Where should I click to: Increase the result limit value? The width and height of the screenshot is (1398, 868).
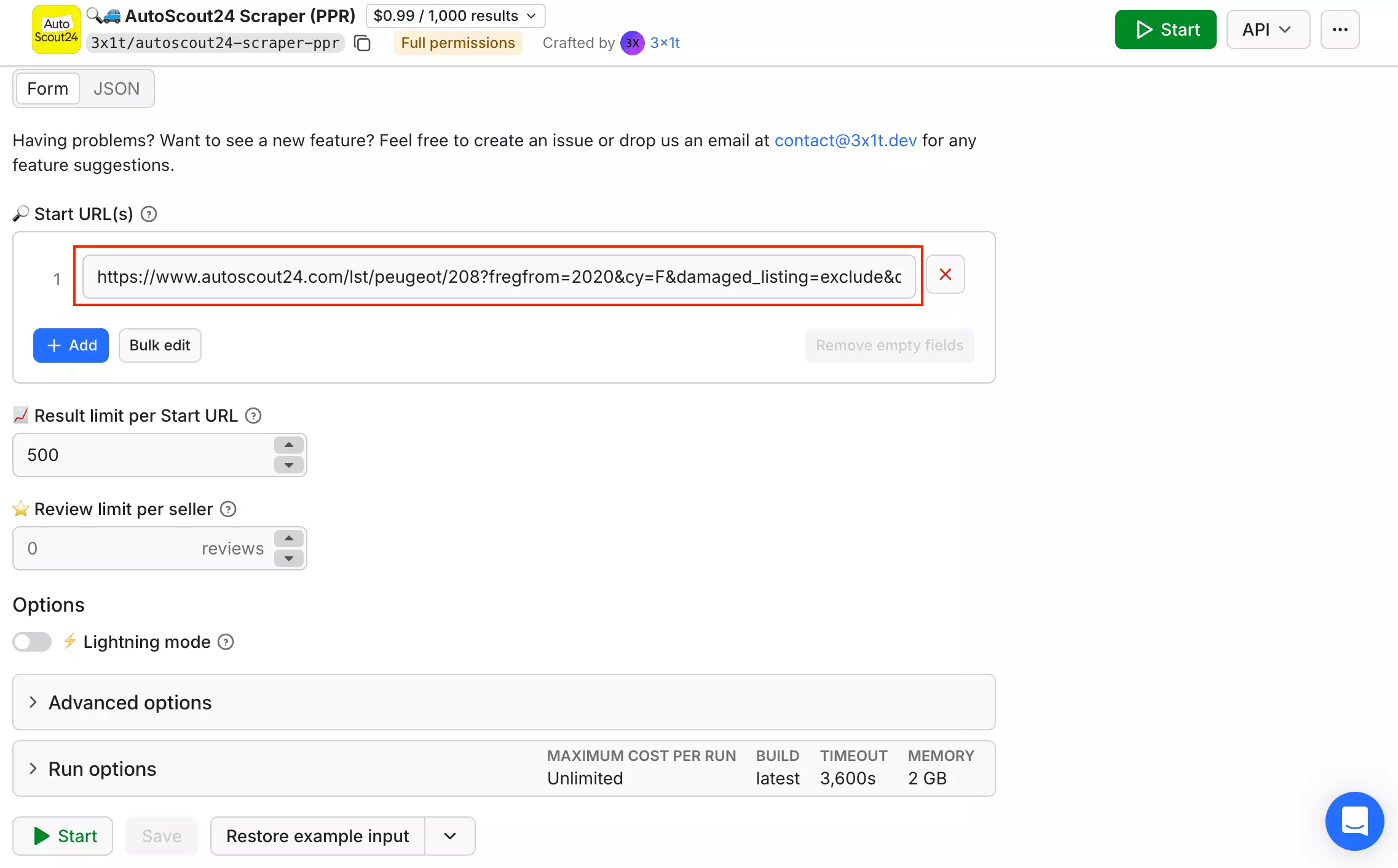point(289,445)
